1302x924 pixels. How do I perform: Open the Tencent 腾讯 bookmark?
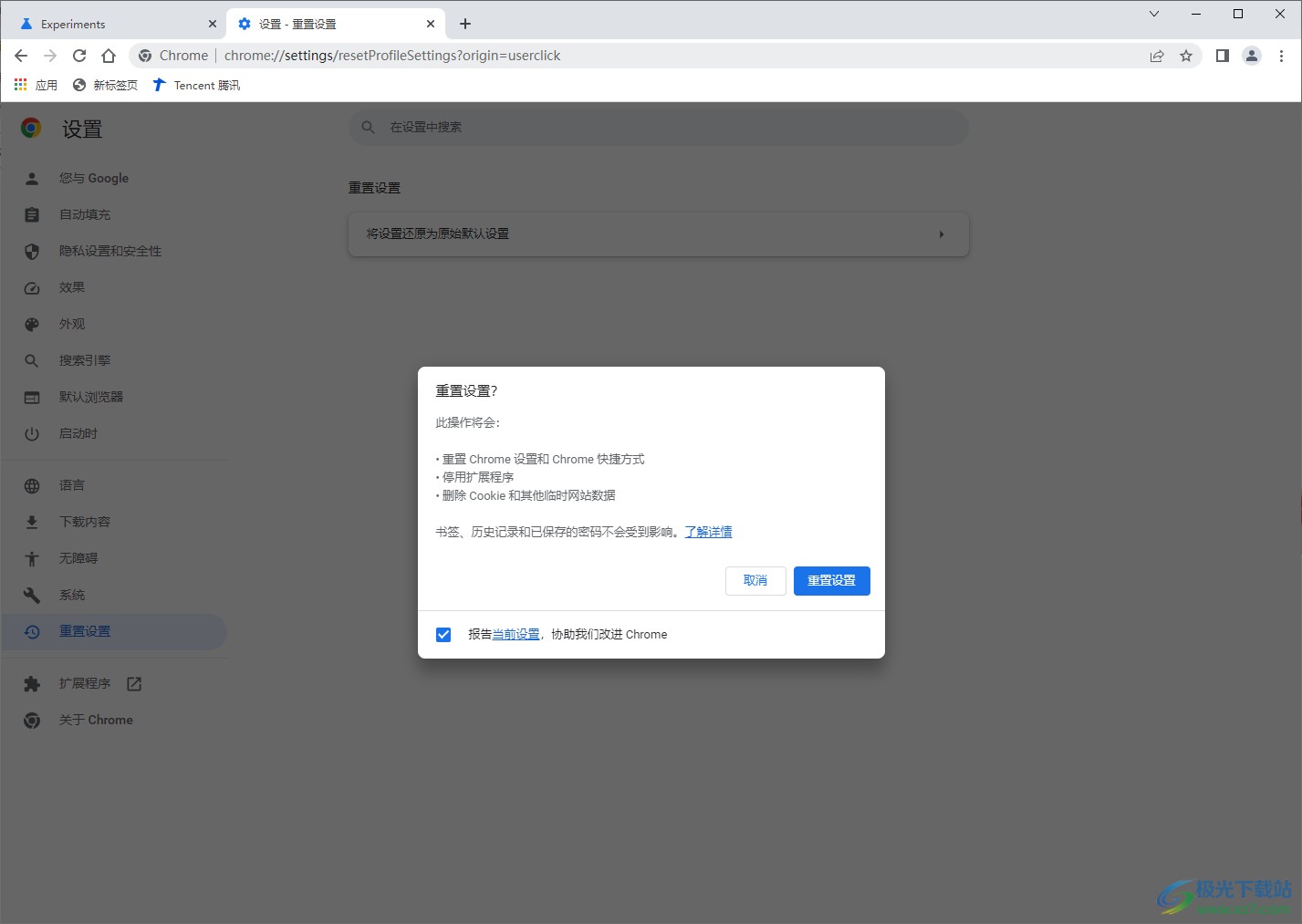coord(196,85)
